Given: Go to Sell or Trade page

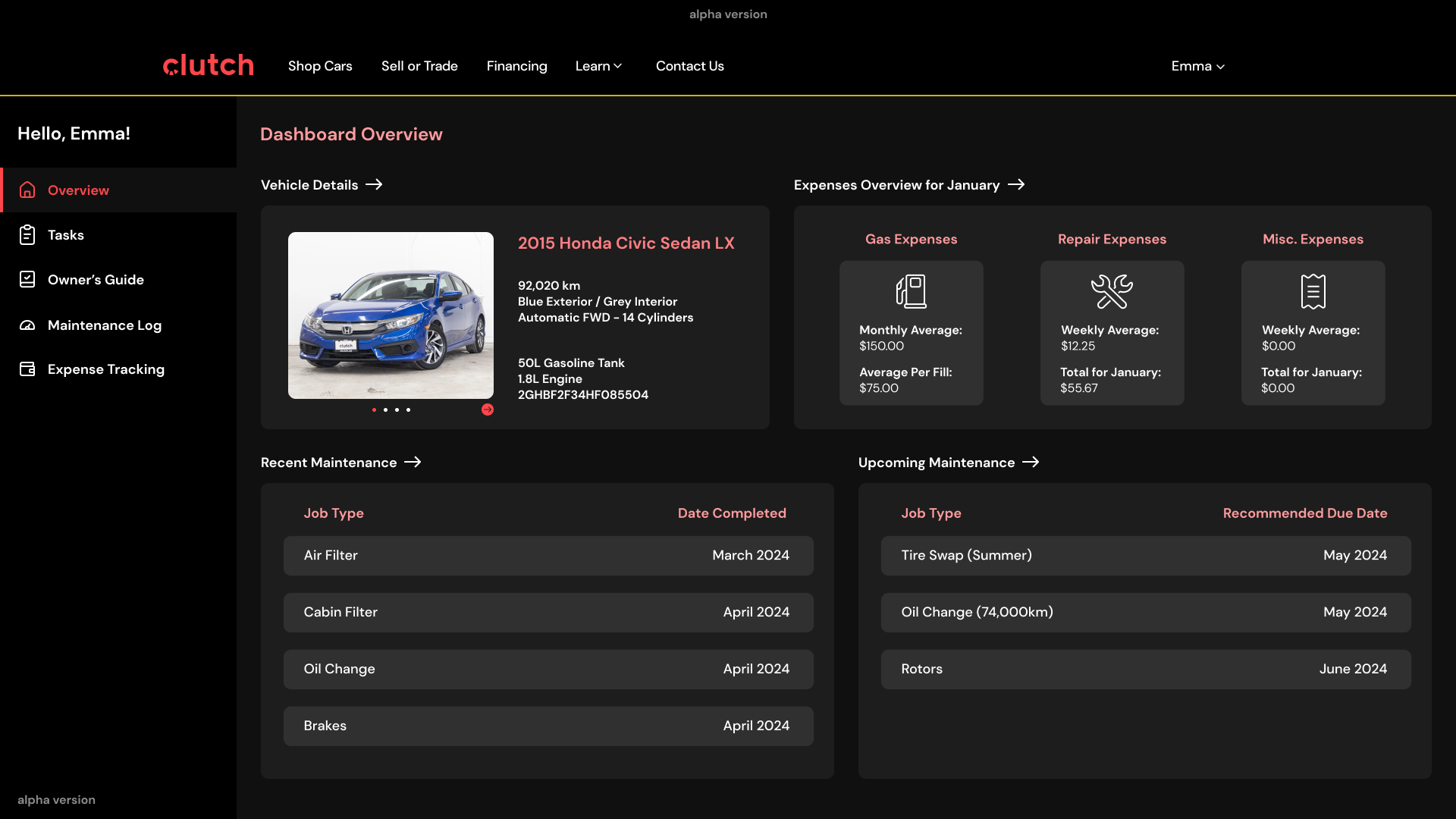Looking at the screenshot, I should [419, 66].
